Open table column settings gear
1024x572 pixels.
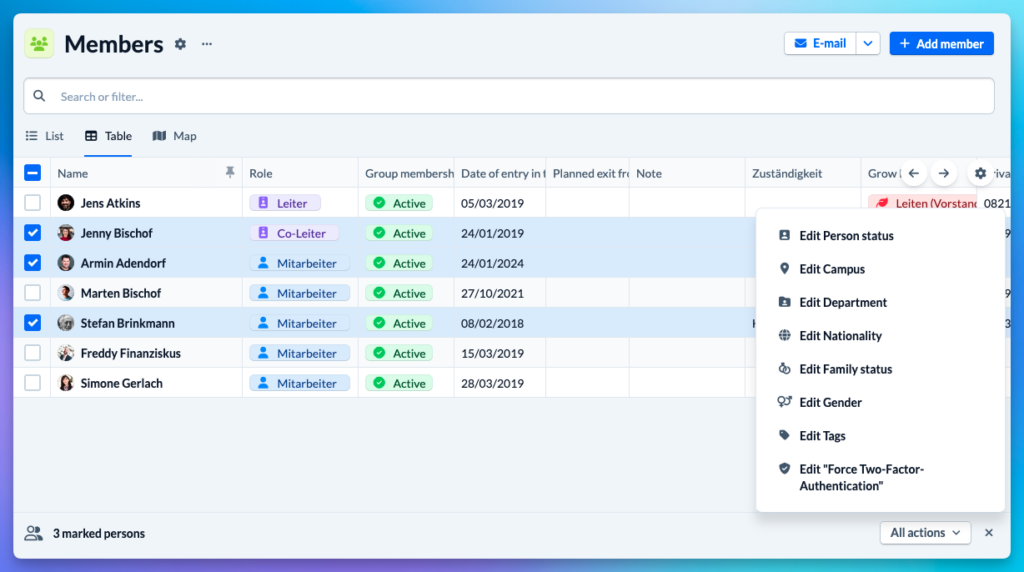coord(980,173)
